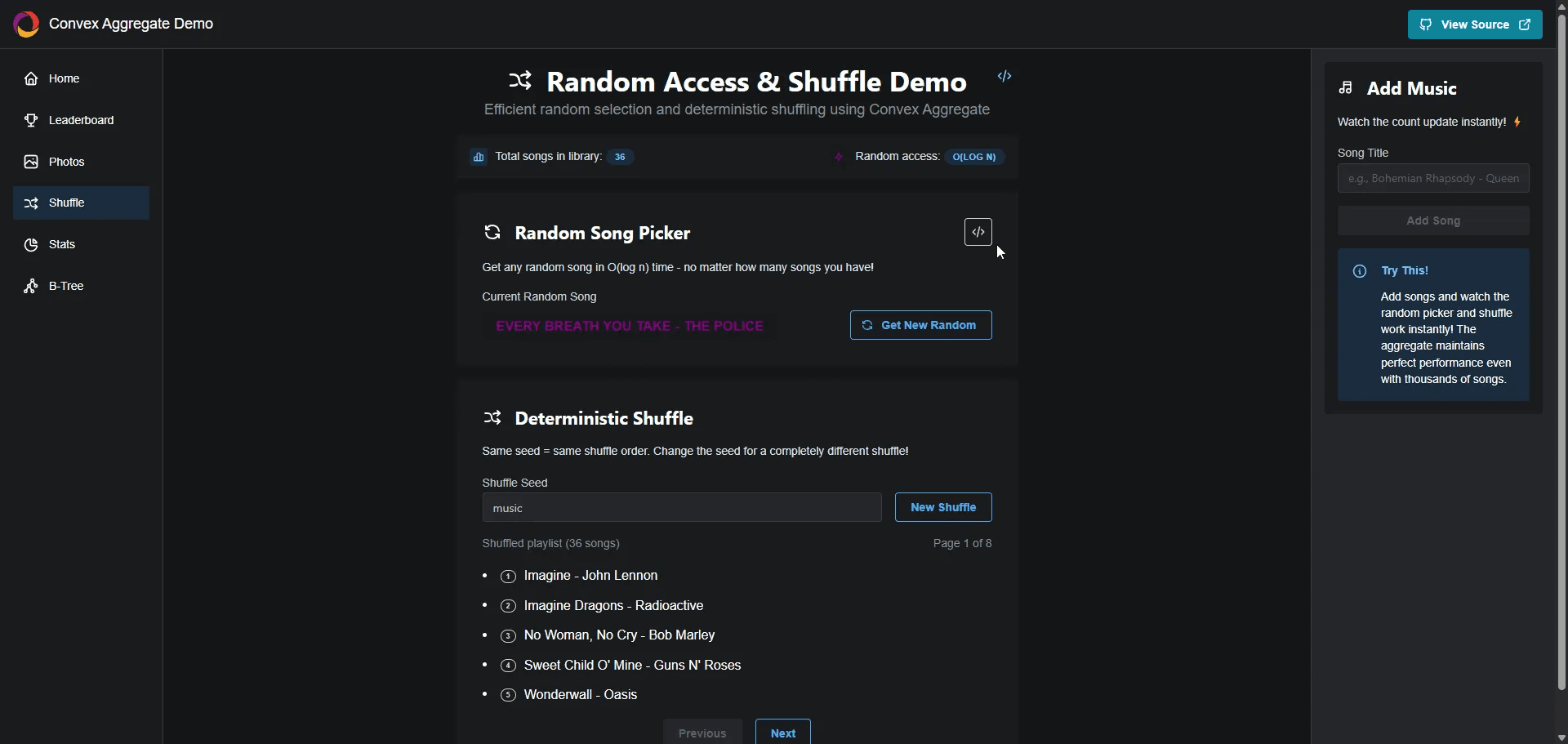Click the Convex logo in header
The height and width of the screenshot is (744, 1568).
pos(26,25)
